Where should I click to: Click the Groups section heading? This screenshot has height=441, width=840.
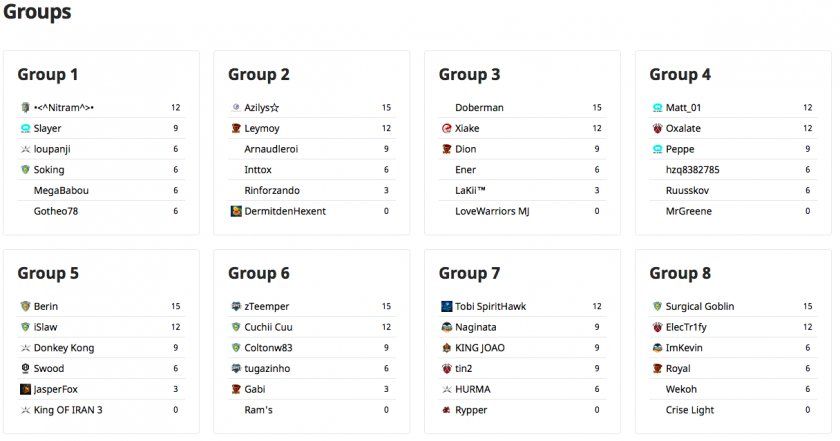(37, 13)
